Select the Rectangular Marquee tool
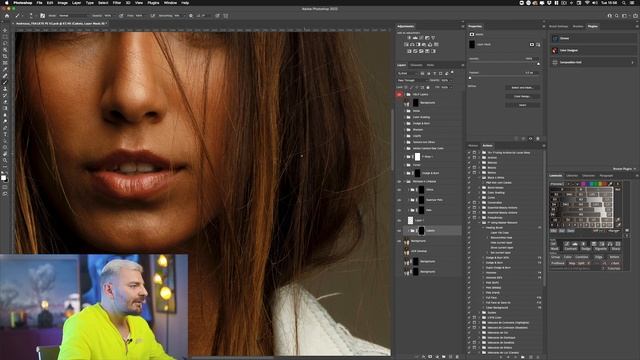The height and width of the screenshot is (360, 640). 5,37
